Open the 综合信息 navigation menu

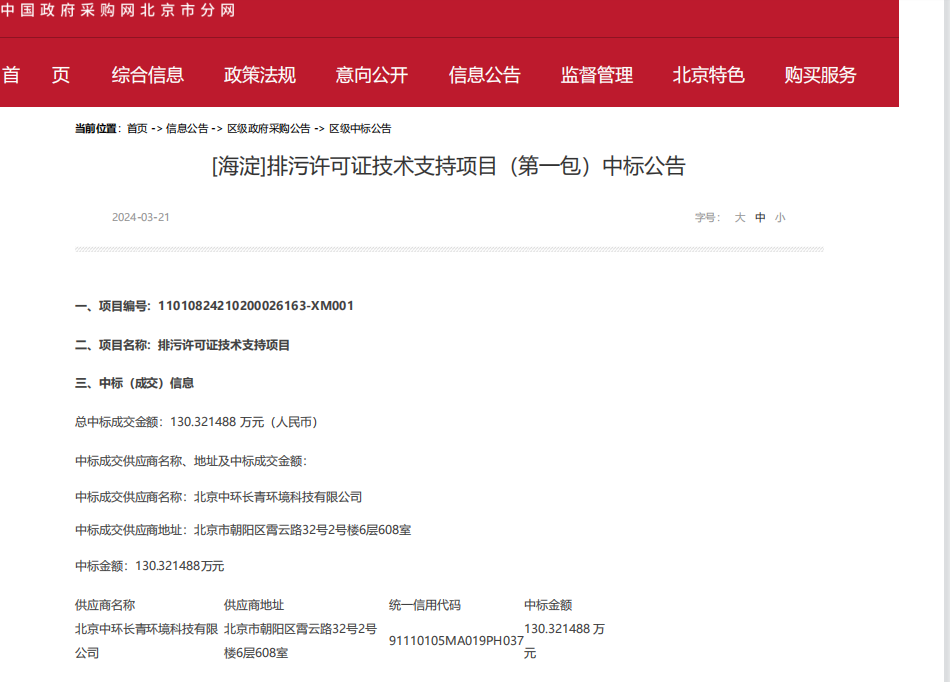(148, 75)
